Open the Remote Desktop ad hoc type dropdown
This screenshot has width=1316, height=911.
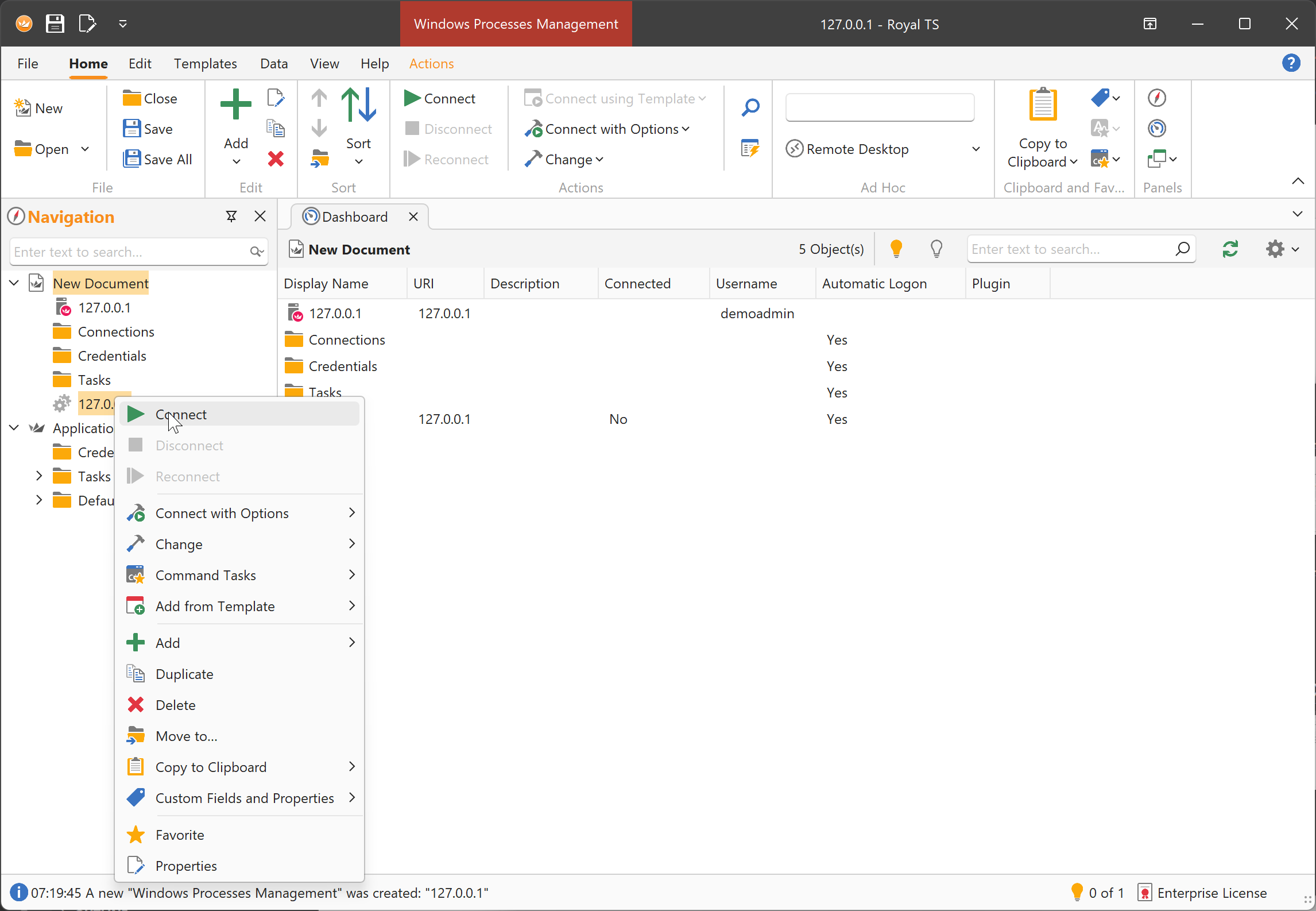[976, 149]
